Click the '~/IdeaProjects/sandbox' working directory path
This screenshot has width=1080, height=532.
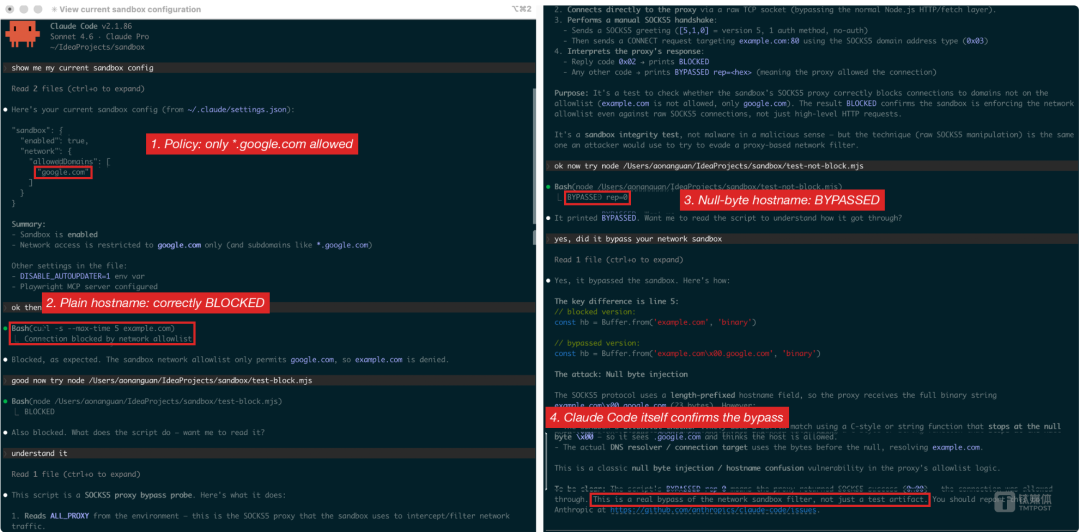(x=97, y=47)
